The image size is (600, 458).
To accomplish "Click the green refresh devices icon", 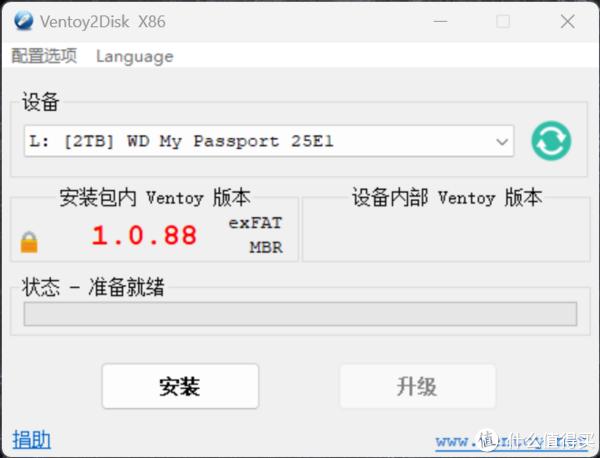I will (551, 140).
